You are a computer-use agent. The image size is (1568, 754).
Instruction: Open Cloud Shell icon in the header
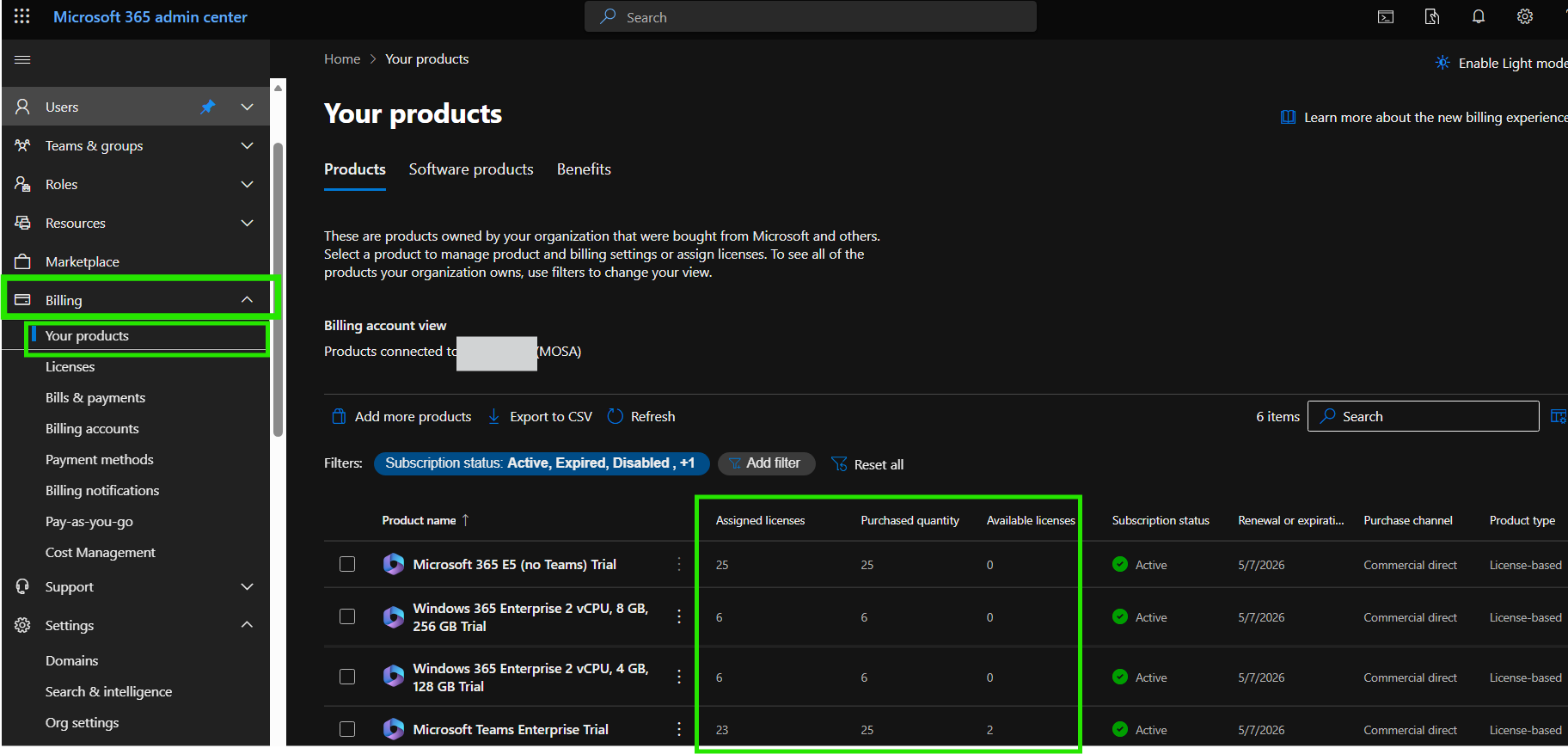click(1386, 16)
